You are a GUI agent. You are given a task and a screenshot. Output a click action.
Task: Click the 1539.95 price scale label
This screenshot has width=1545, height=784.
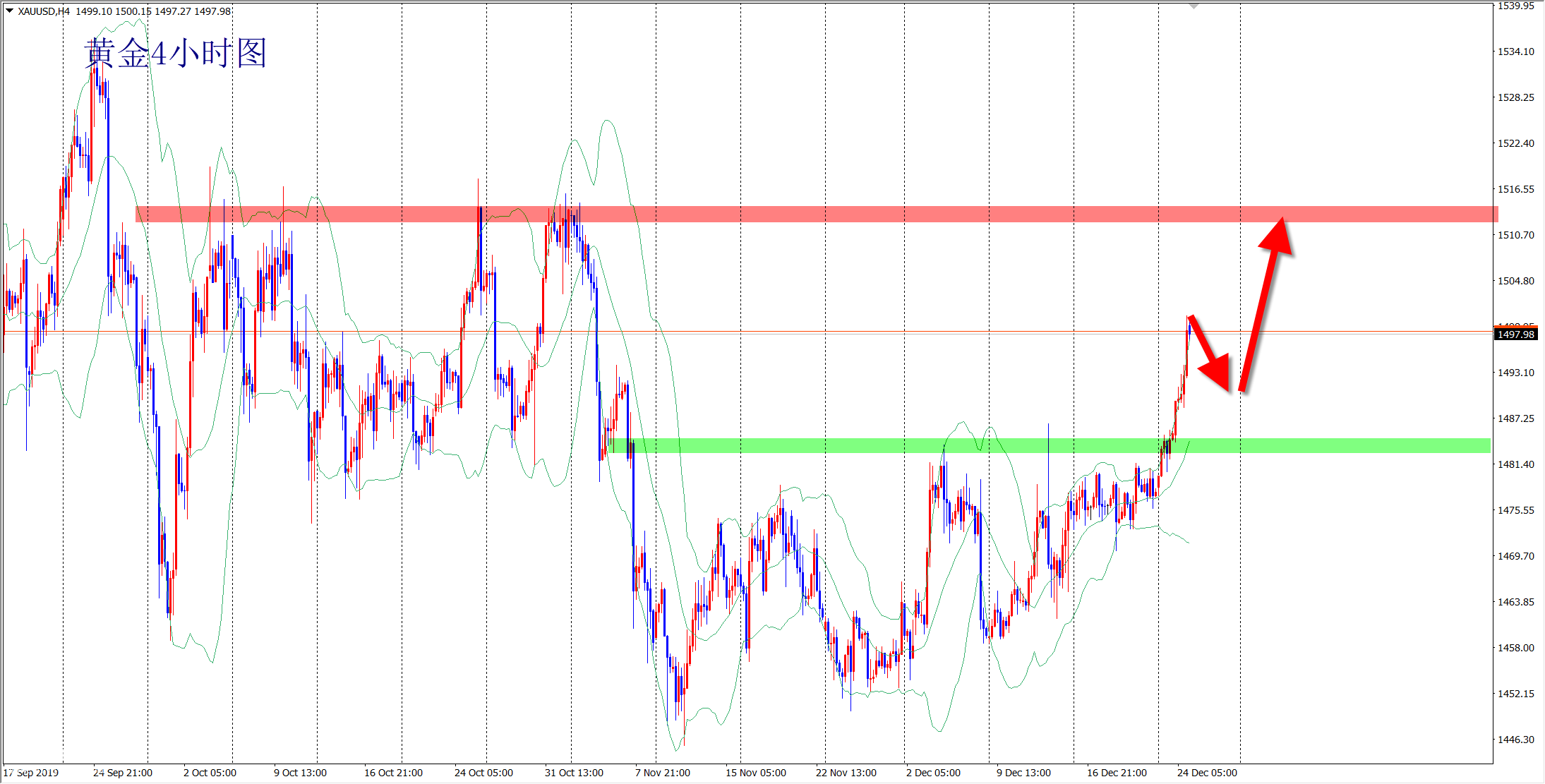(1515, 6)
